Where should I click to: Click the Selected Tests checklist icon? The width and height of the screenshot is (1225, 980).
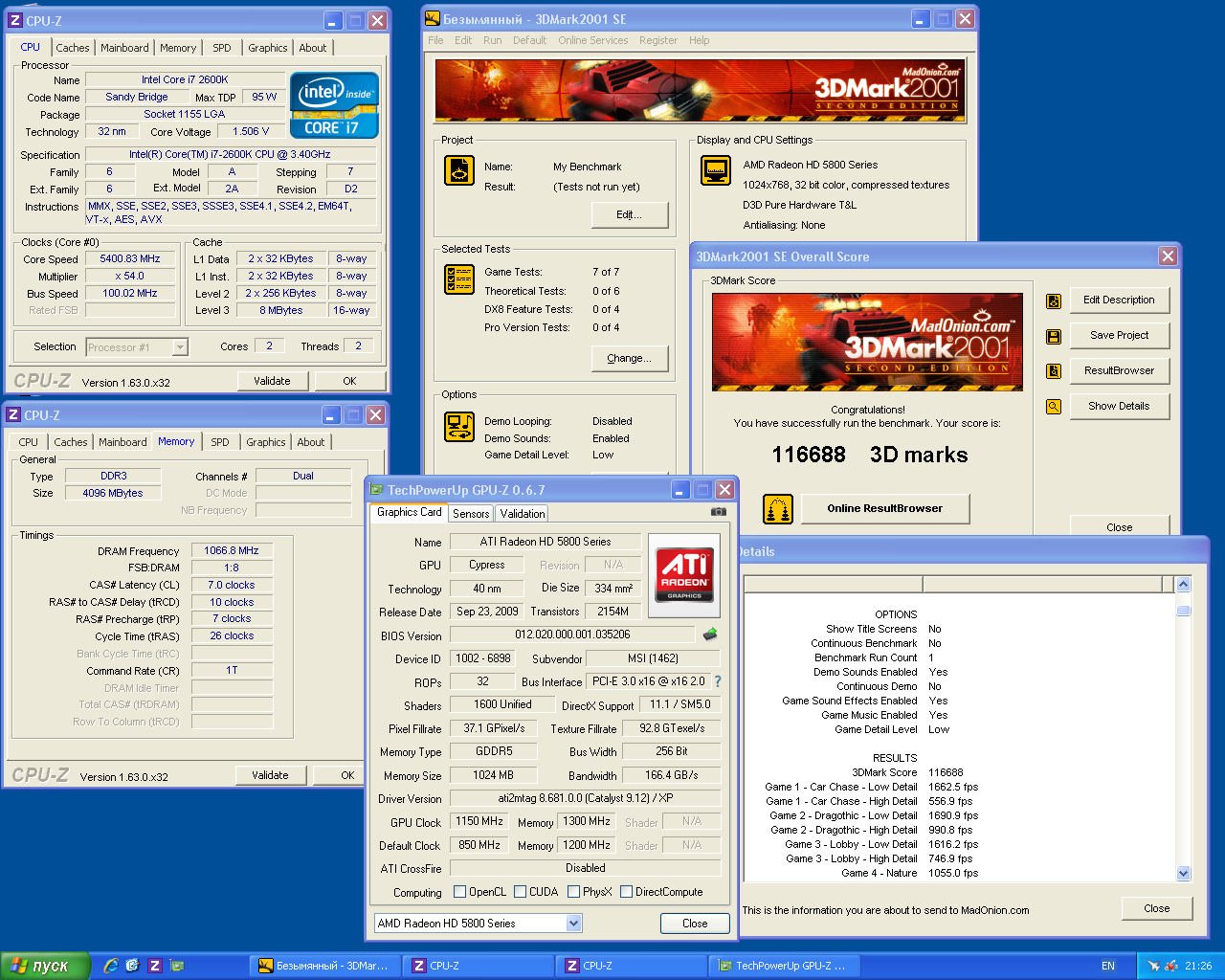[459, 279]
